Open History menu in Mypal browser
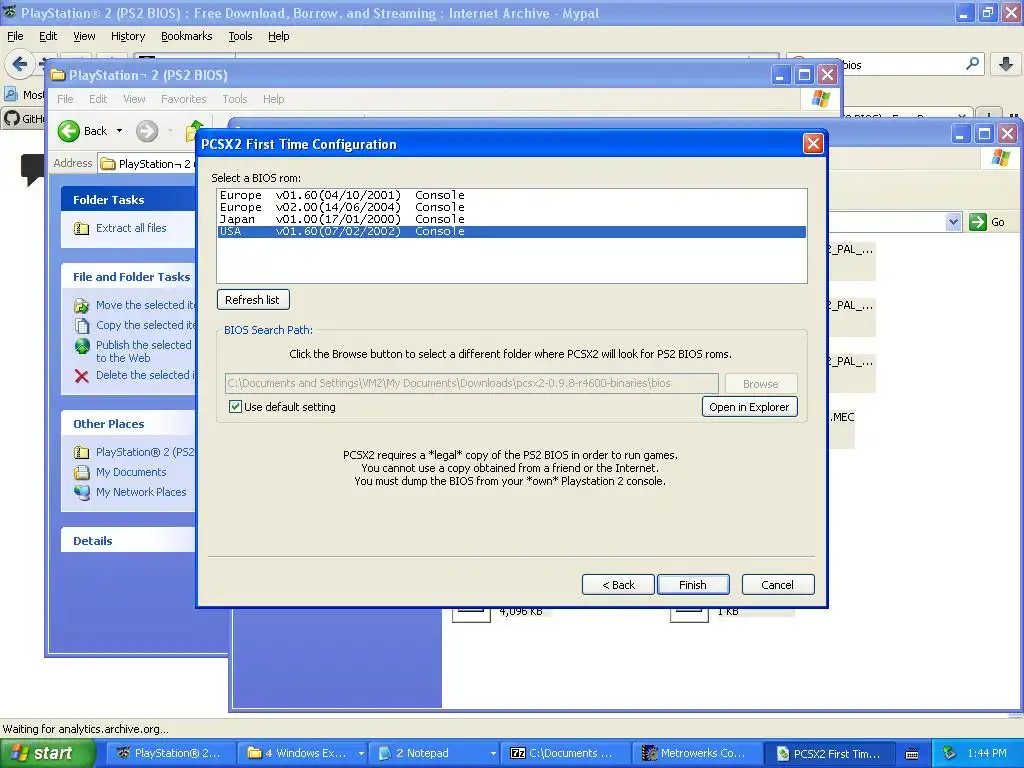This screenshot has width=1024, height=768. coord(128,36)
